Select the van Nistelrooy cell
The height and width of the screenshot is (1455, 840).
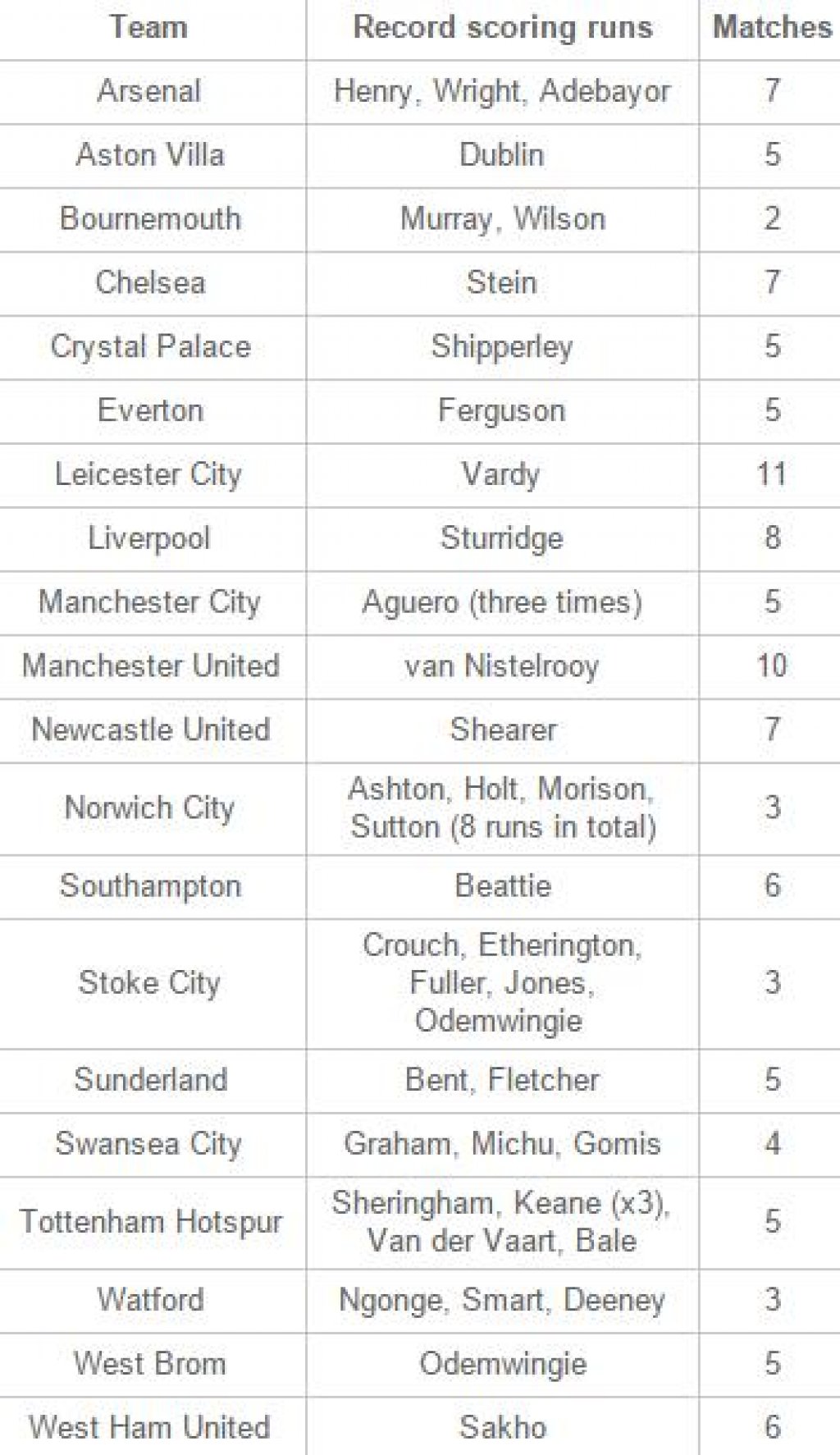502,666
